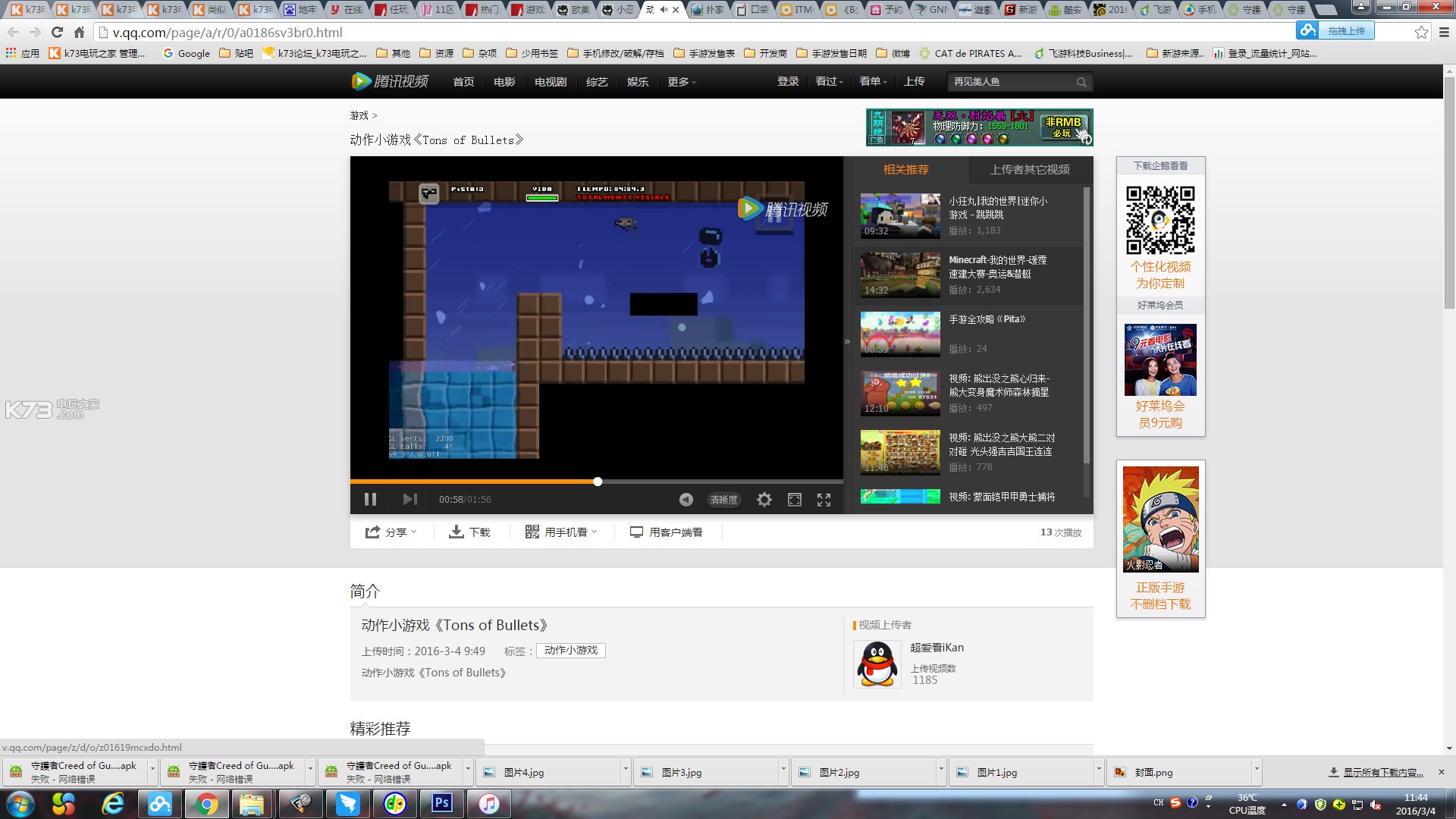This screenshot has height=819, width=1456.
Task: Click the search magnifier icon
Action: [1081, 82]
